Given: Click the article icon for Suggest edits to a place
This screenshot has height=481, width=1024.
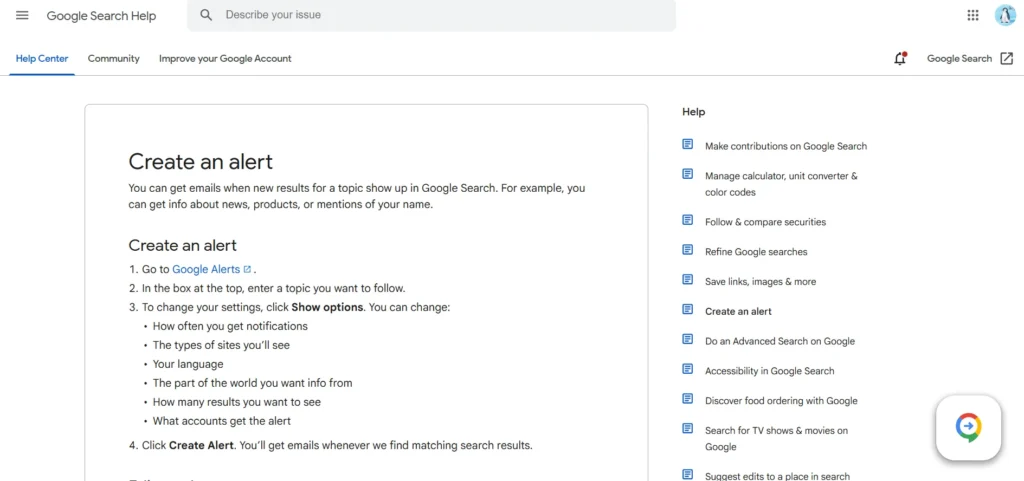Looking at the screenshot, I should [688, 474].
